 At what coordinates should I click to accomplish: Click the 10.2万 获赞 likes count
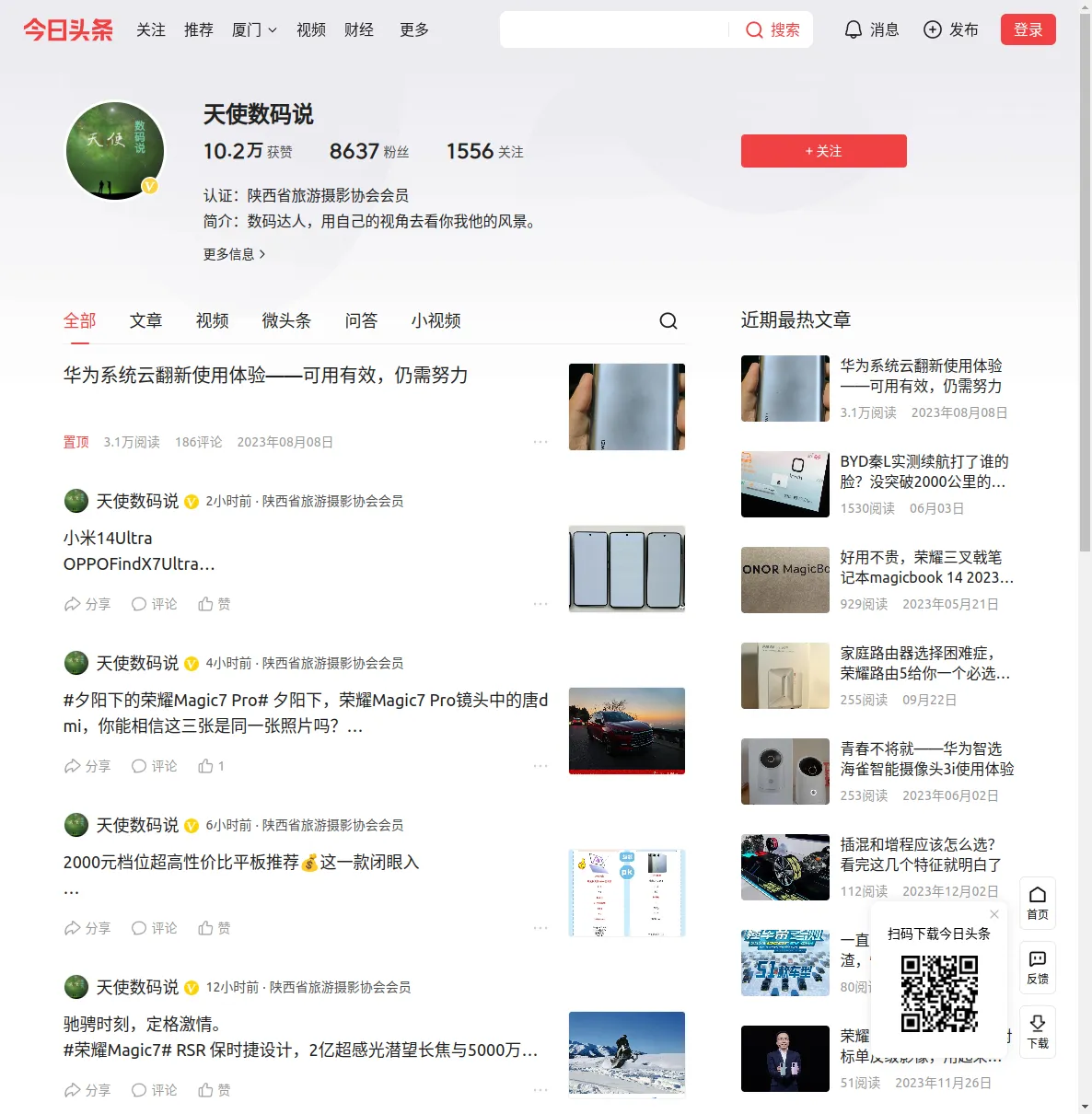point(248,151)
